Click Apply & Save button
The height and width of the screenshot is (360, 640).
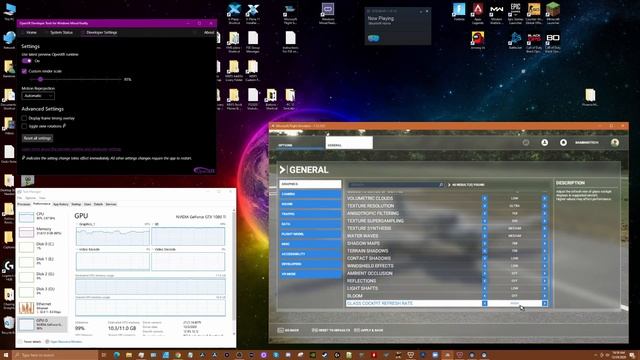coord(369,330)
